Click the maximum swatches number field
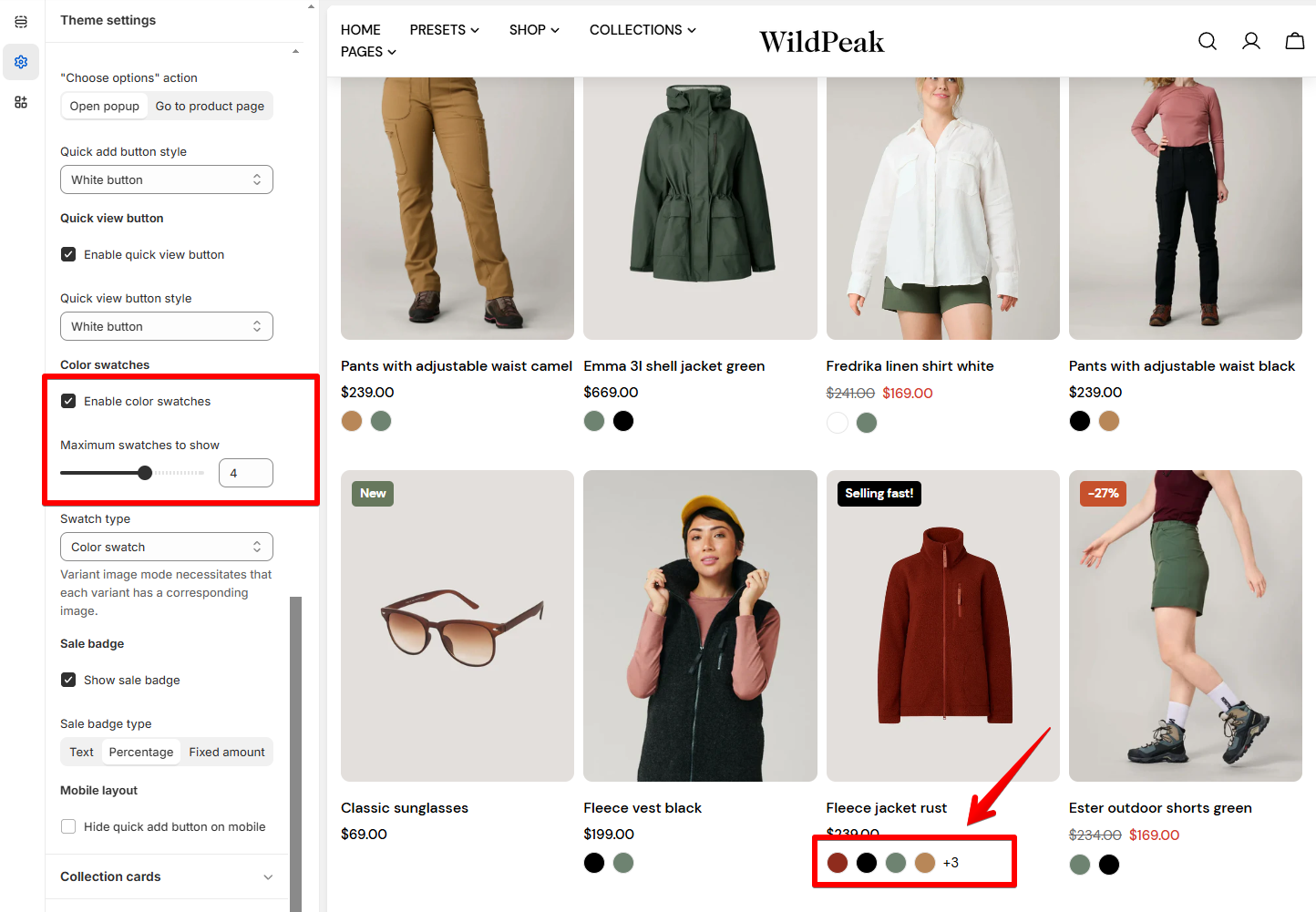The width and height of the screenshot is (1316, 912). (246, 473)
